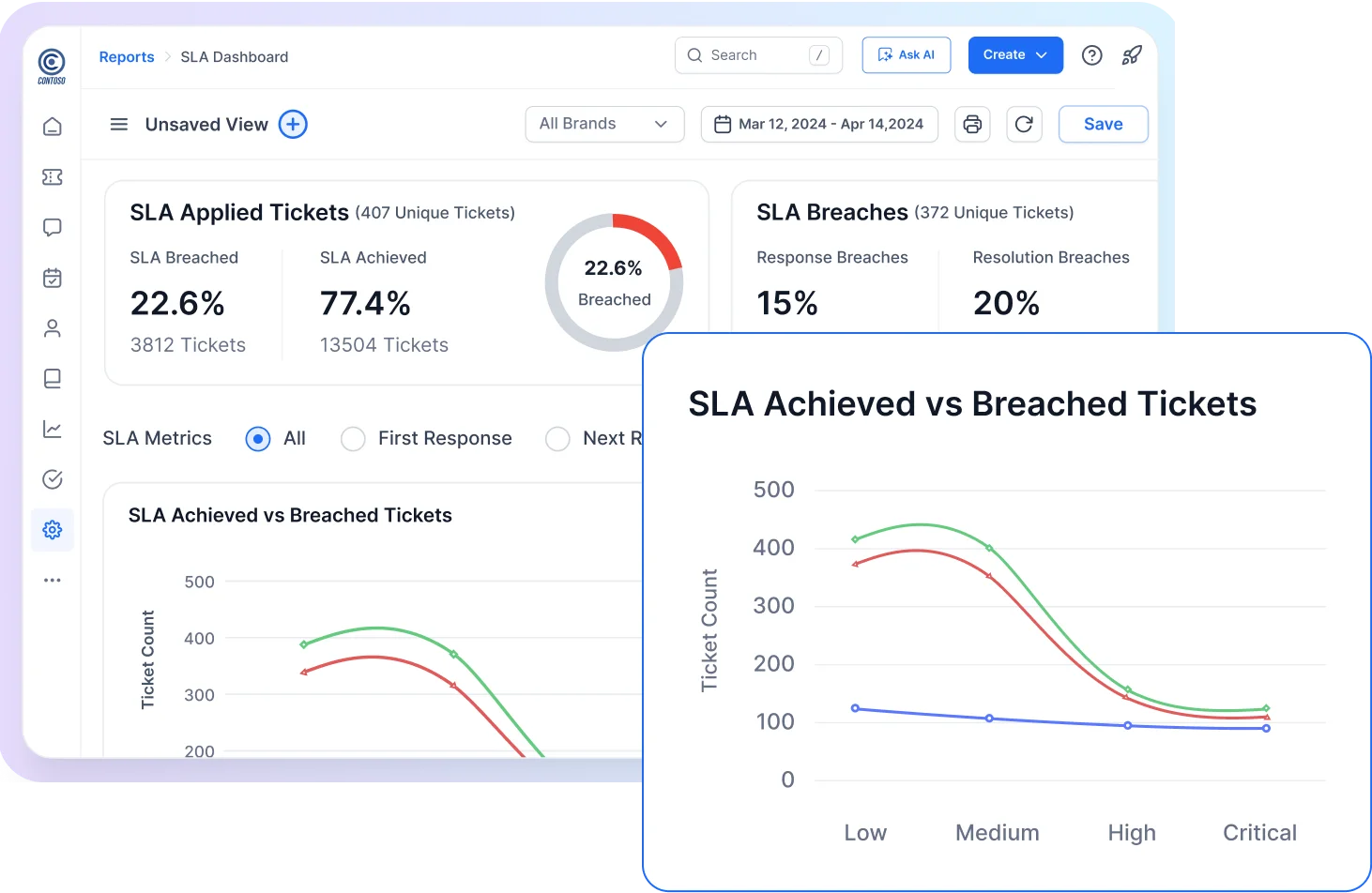Launch the rocket quick-setup icon
The width and height of the screenshot is (1372, 893).
coord(1132,54)
